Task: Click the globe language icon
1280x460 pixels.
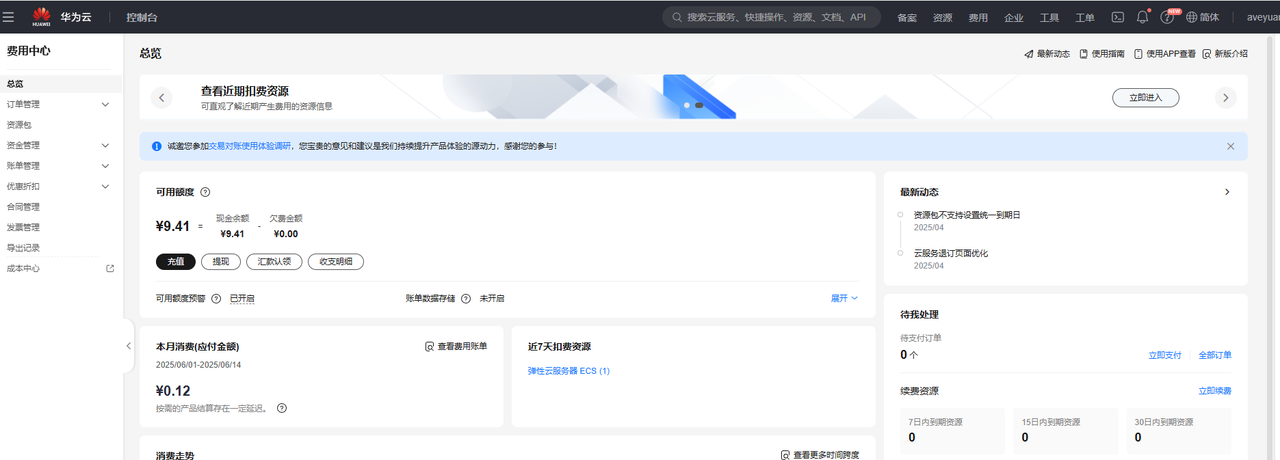Action: pyautogui.click(x=1191, y=17)
